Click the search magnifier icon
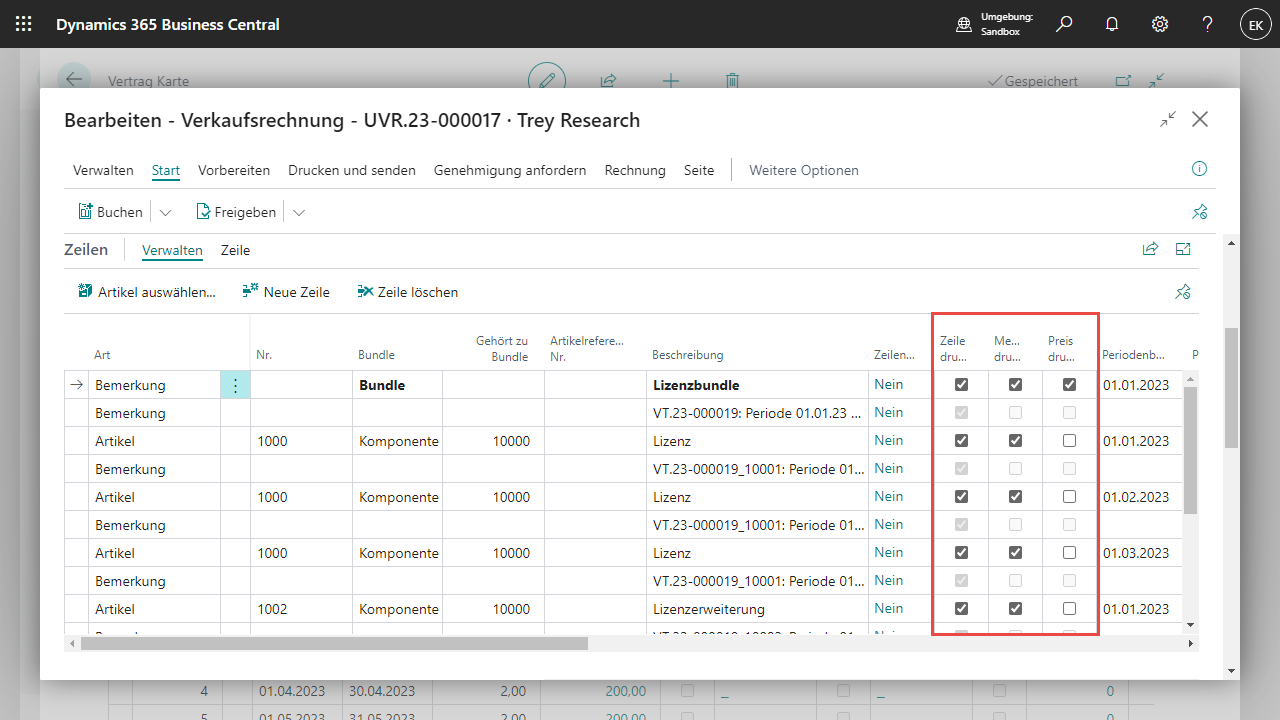 (x=1064, y=24)
